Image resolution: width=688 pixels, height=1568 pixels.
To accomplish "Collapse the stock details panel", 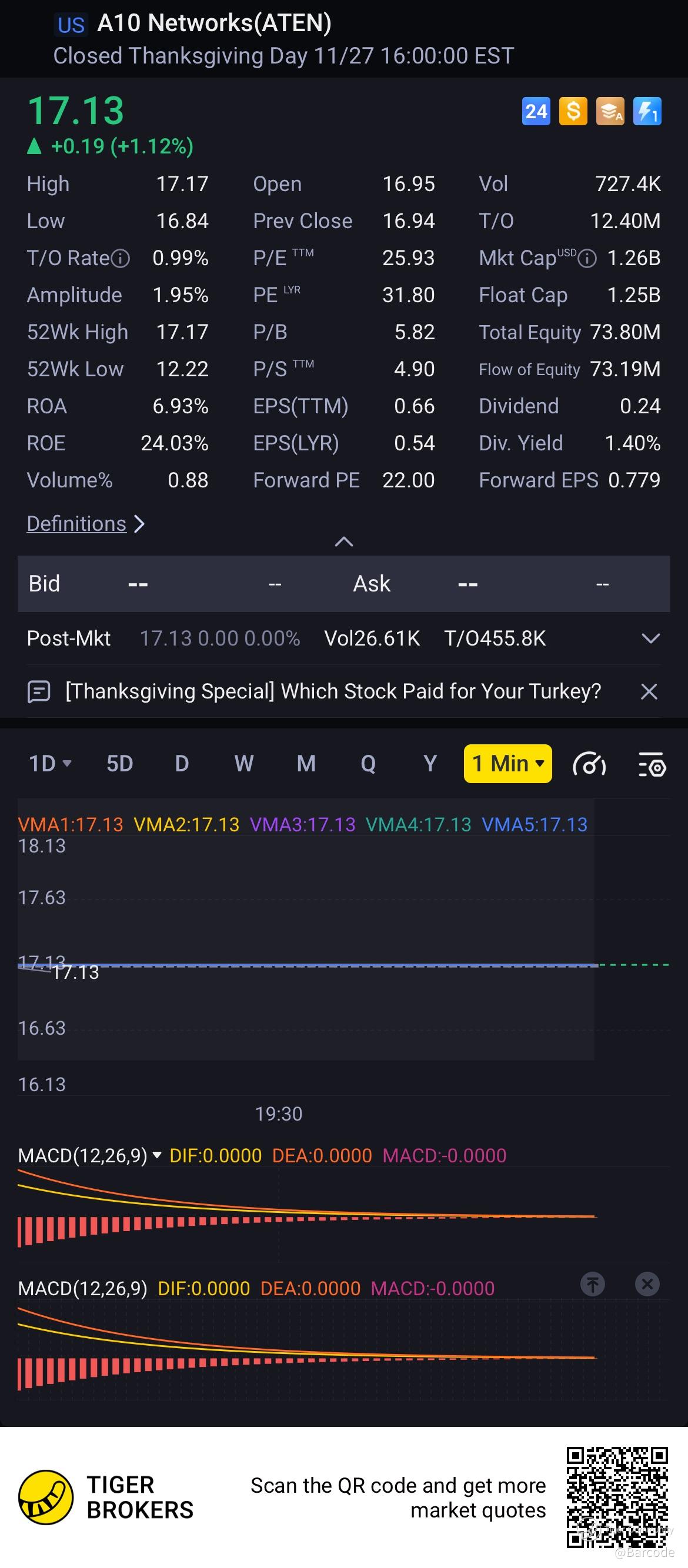I will pyautogui.click(x=344, y=541).
